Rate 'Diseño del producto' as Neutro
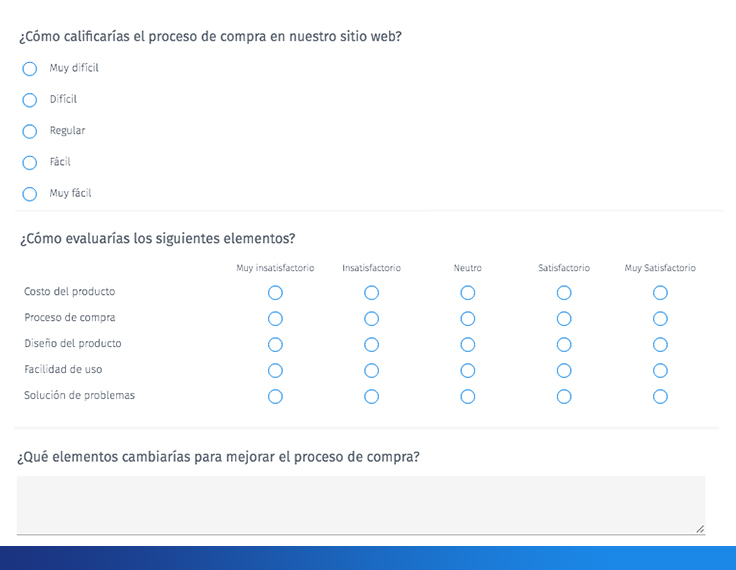The height and width of the screenshot is (570, 736). (468, 345)
